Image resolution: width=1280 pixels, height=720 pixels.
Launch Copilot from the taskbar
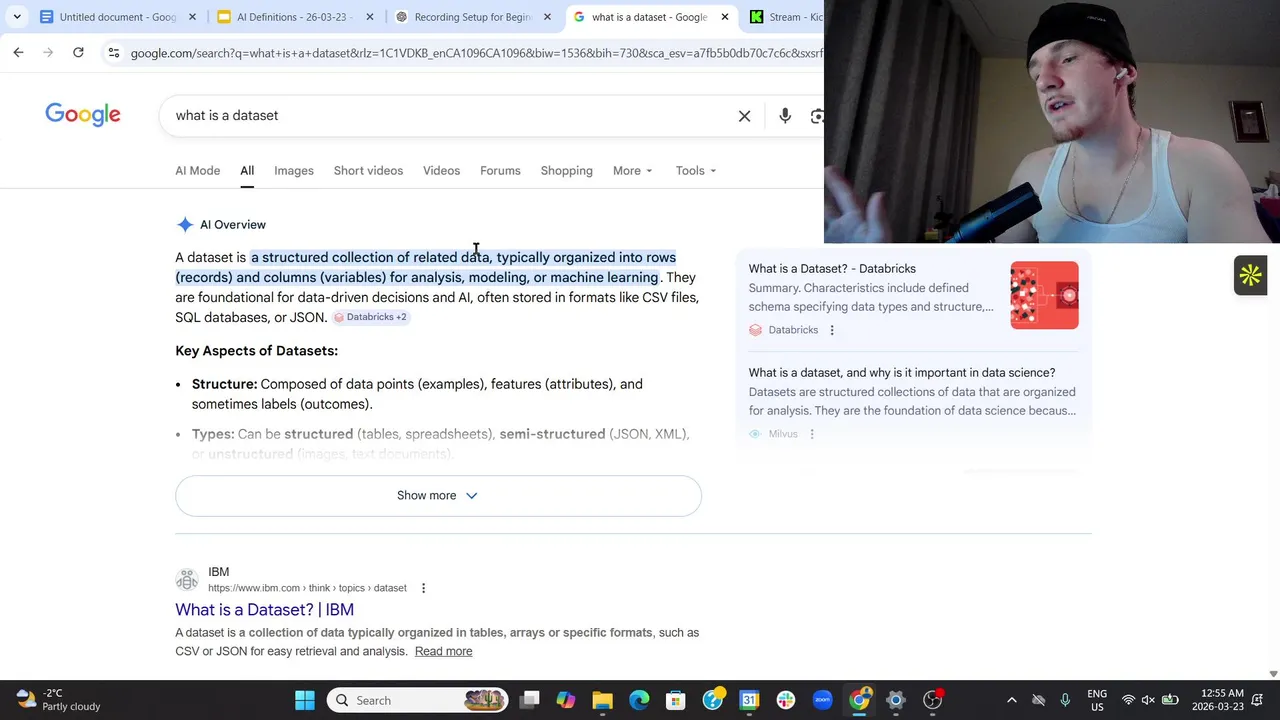tap(566, 700)
